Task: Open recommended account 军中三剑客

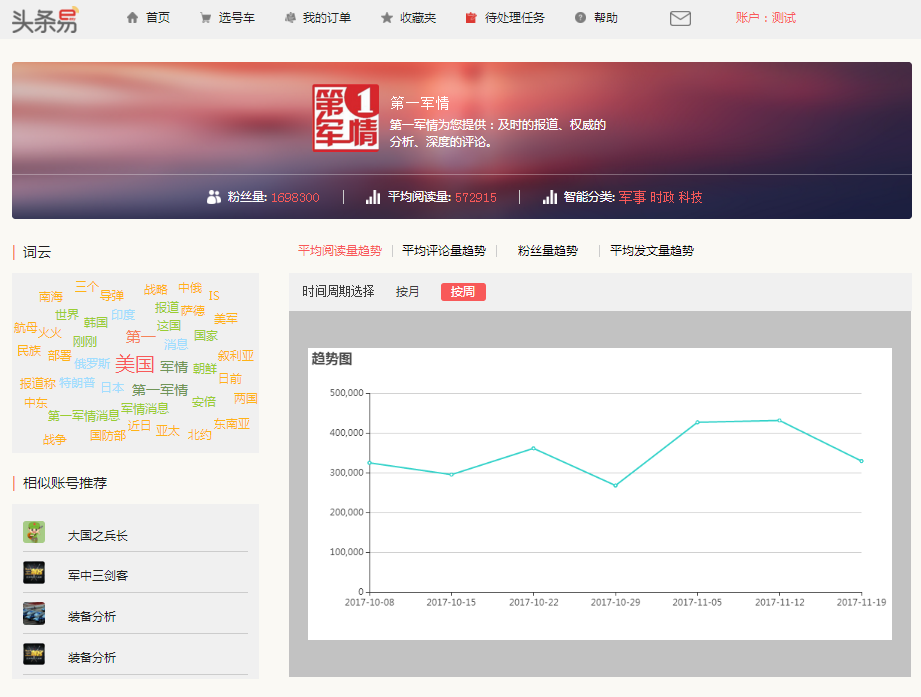Action: [98, 576]
